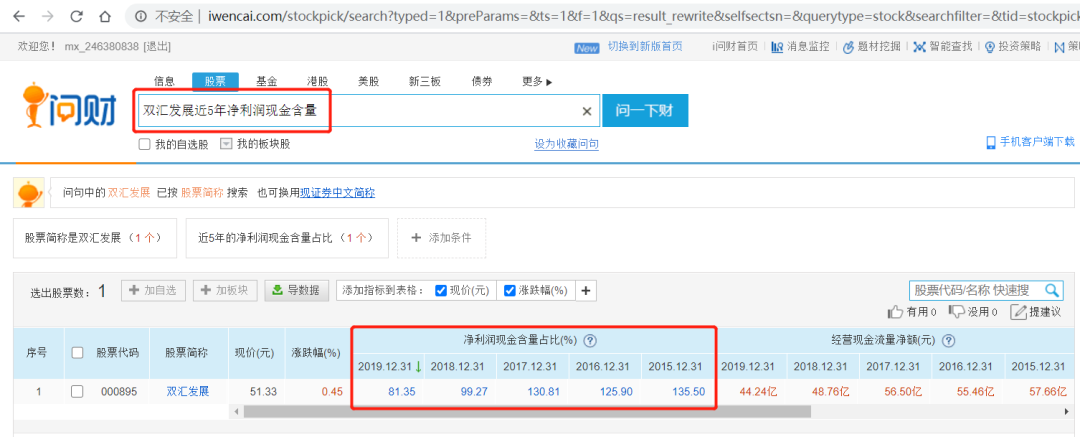Click help icon beside 经营现金流量净额(元)

(x=948, y=341)
